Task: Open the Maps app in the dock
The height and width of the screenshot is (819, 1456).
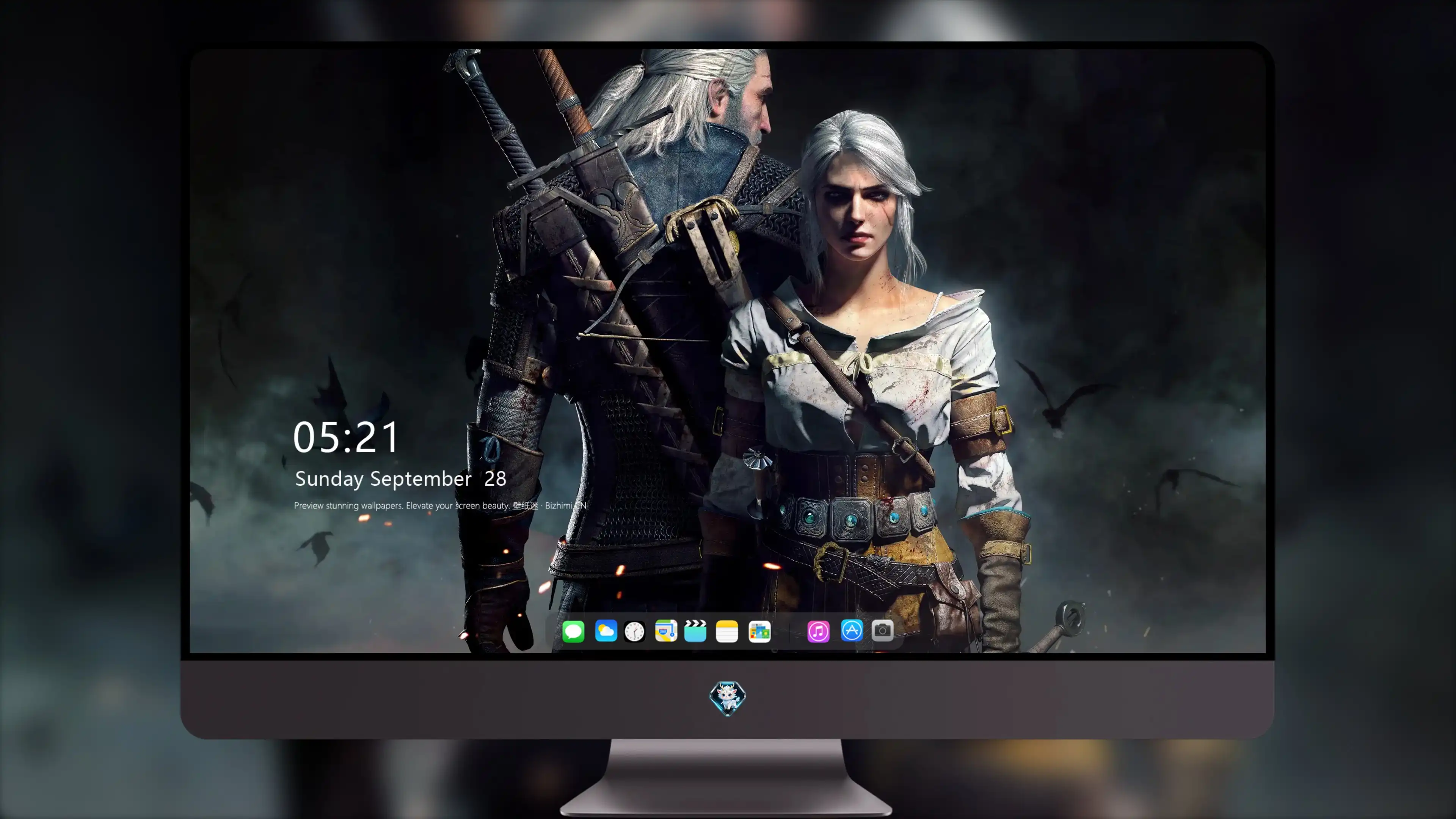Action: (x=666, y=631)
